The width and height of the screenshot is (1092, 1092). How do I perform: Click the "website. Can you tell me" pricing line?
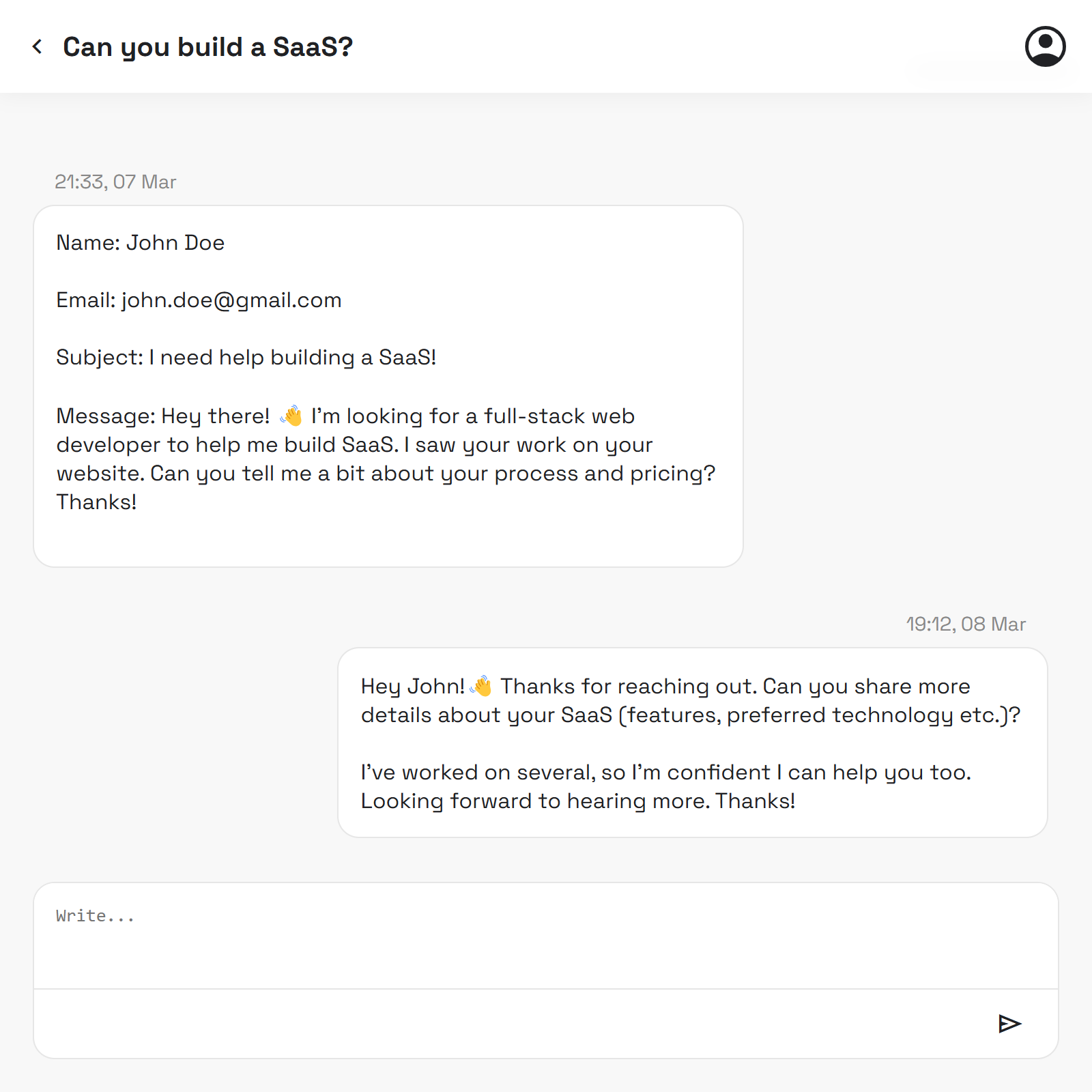tap(386, 474)
